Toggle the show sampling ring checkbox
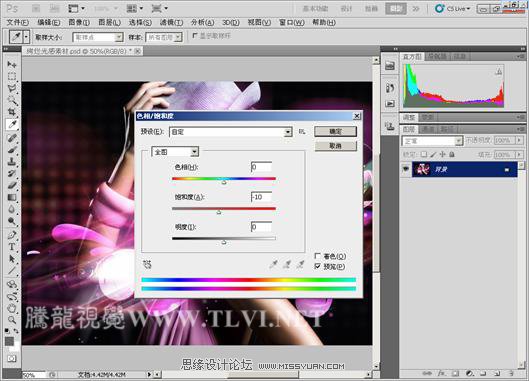The width and height of the screenshot is (529, 381). 195,35
